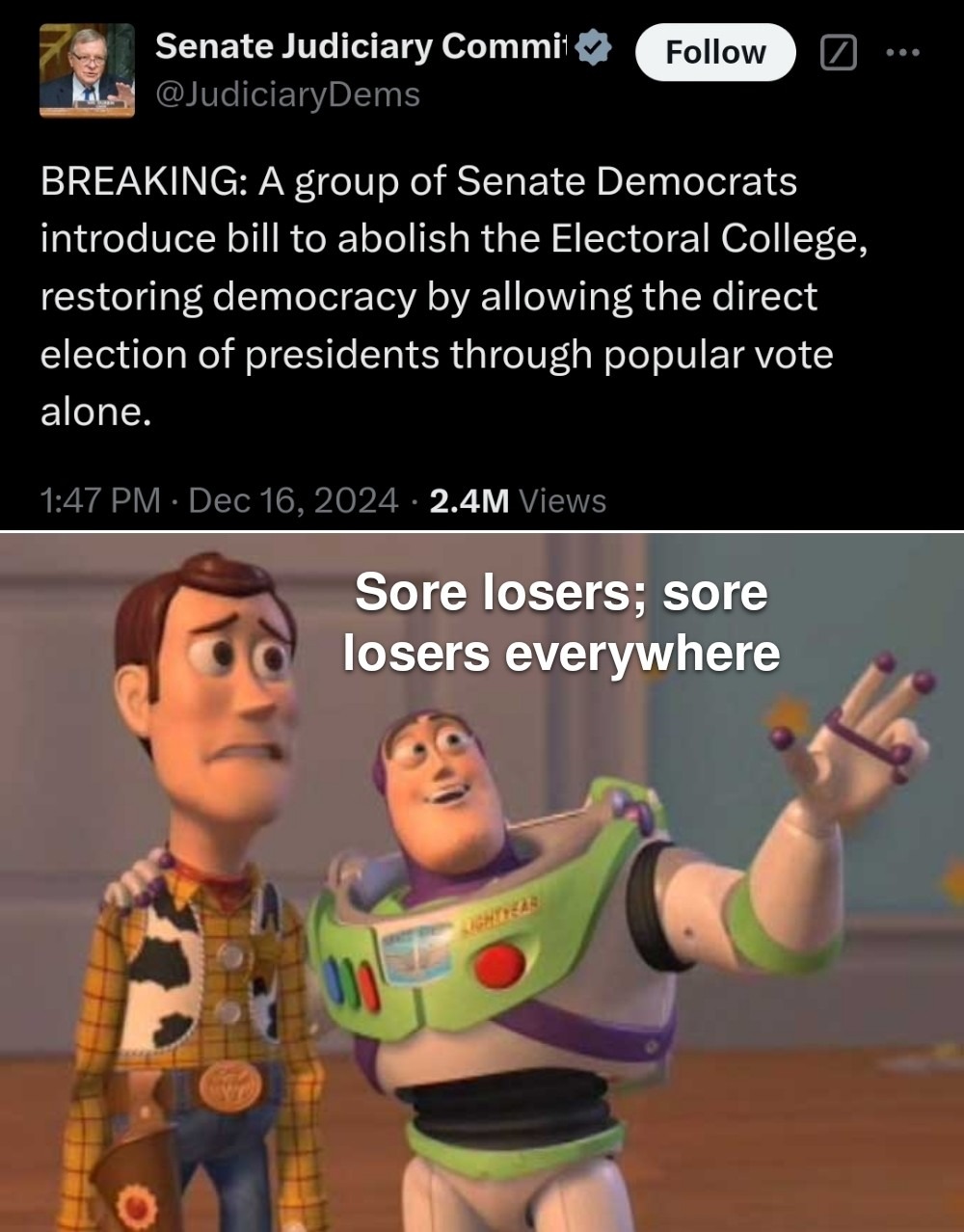
Task: Follow the Senate Judiciary Committee account
Action: [x=715, y=52]
